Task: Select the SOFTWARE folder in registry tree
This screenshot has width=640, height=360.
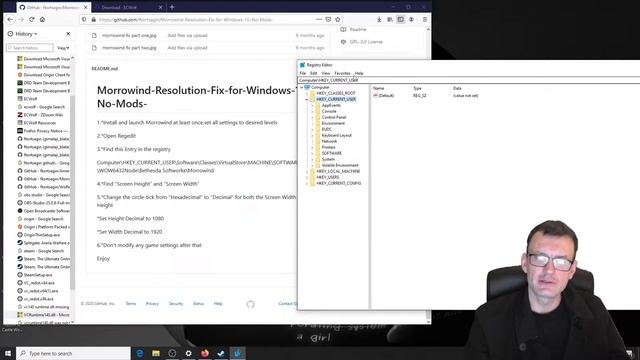Action: pos(331,153)
